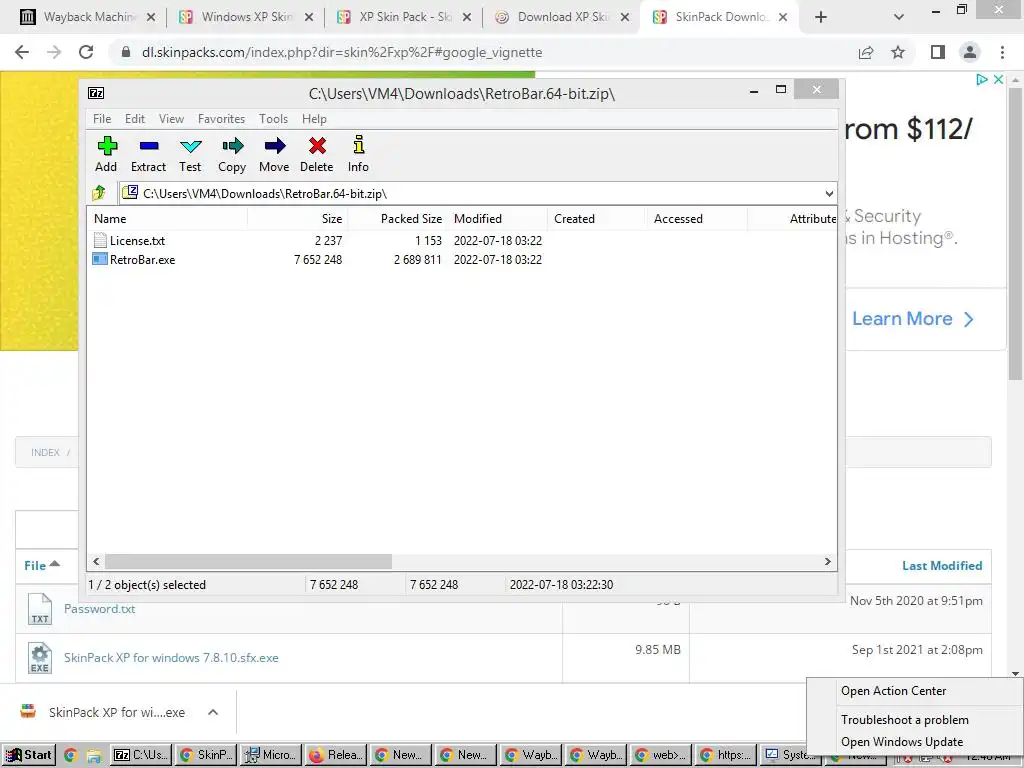Open the Info toolbar icon

pos(359,144)
